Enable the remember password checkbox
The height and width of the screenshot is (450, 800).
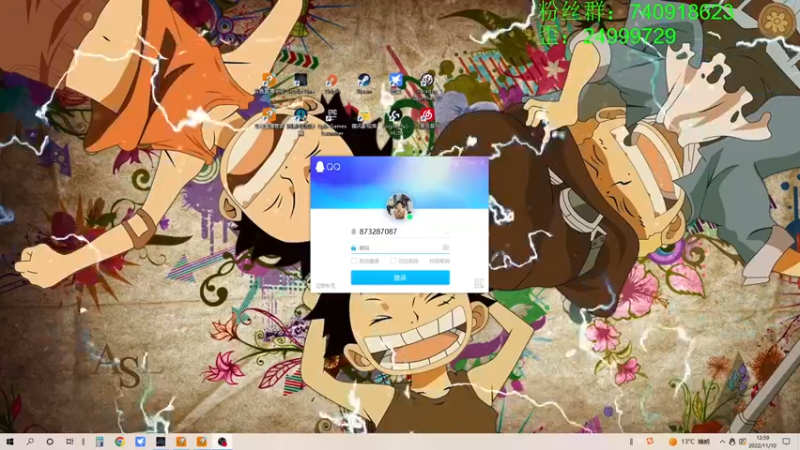[x=393, y=261]
